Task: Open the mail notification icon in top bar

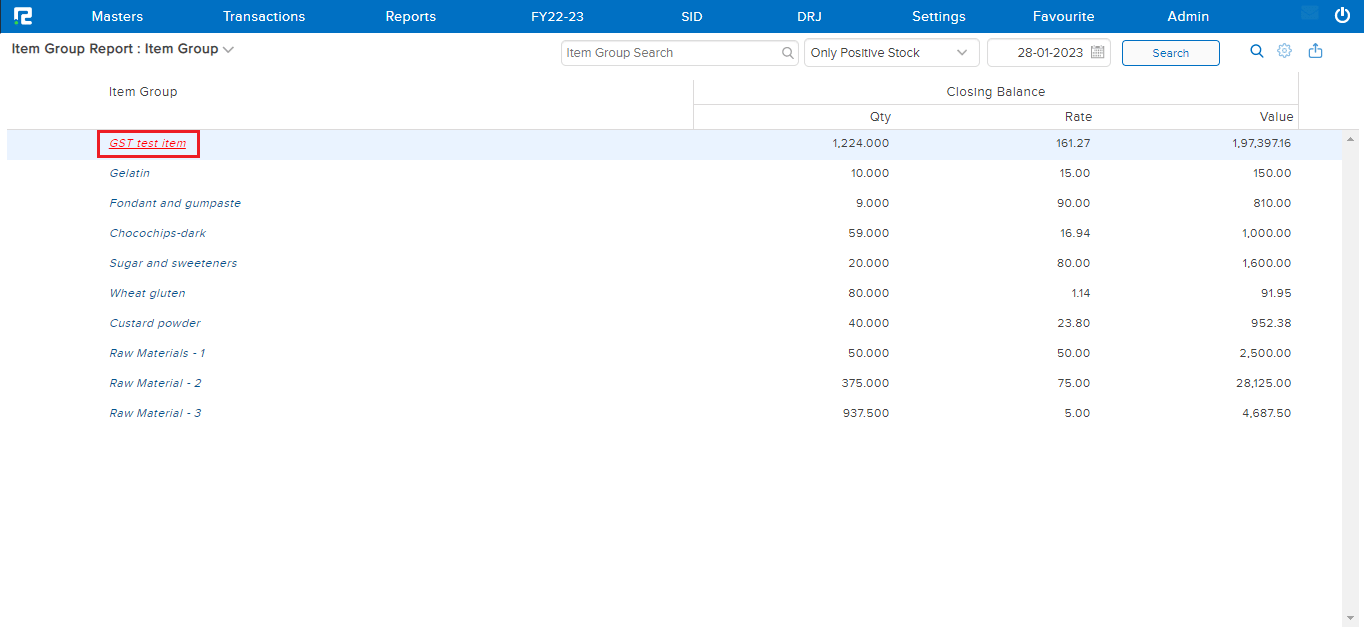Action: pyautogui.click(x=1309, y=14)
